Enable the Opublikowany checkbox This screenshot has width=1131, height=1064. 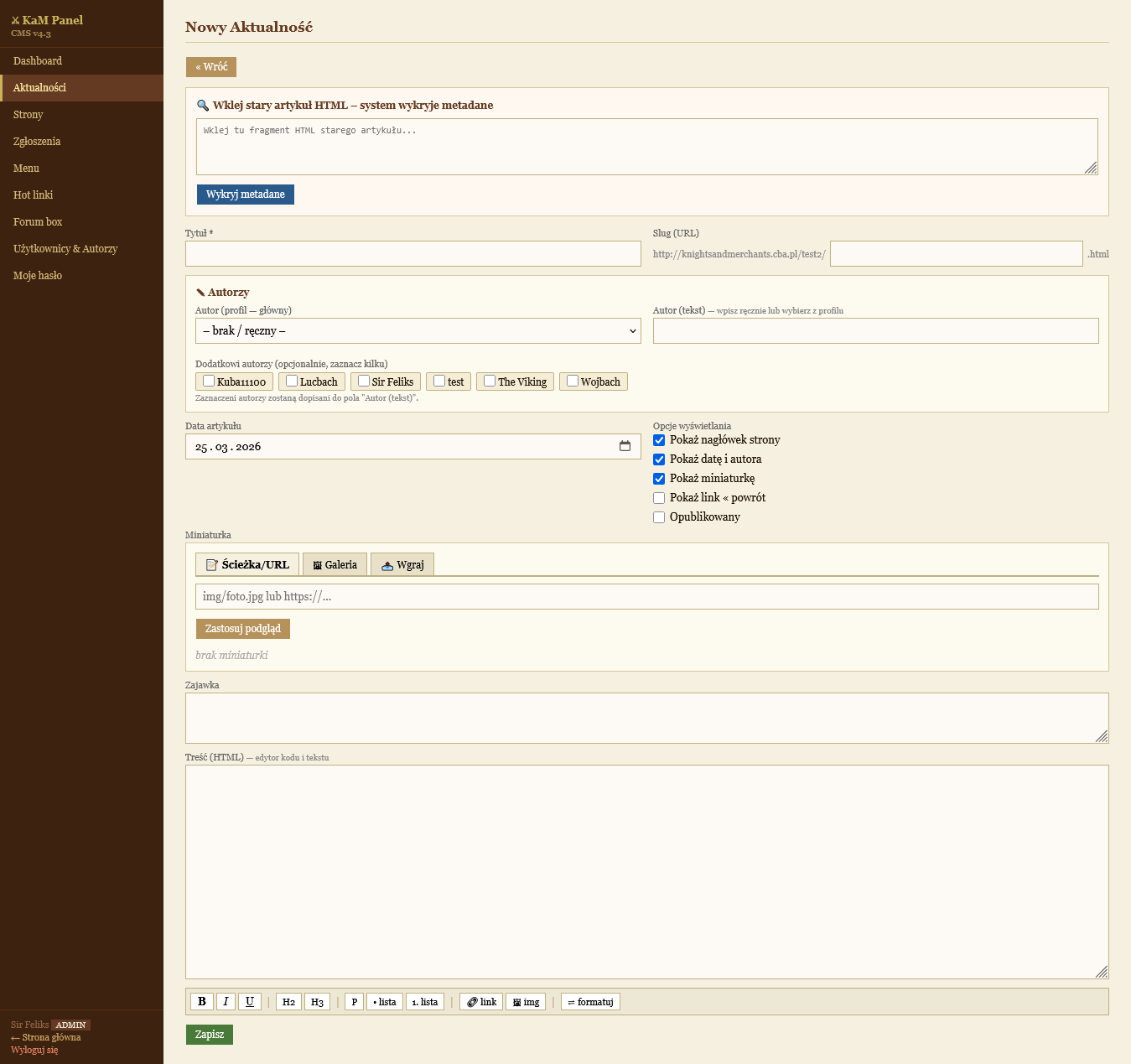tap(659, 517)
